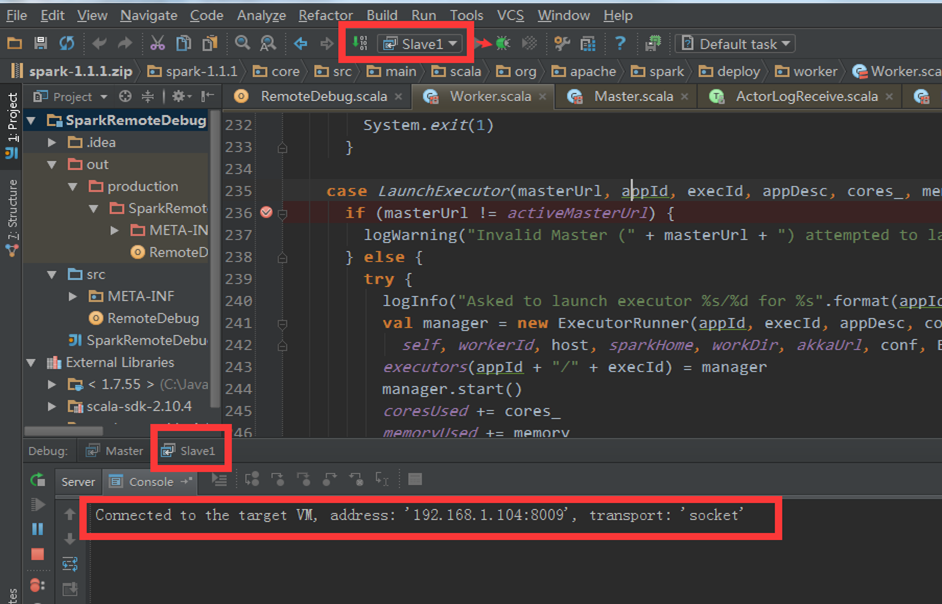
Task: Collapse the SparkRemoteDebug root node
Action: (x=31, y=121)
